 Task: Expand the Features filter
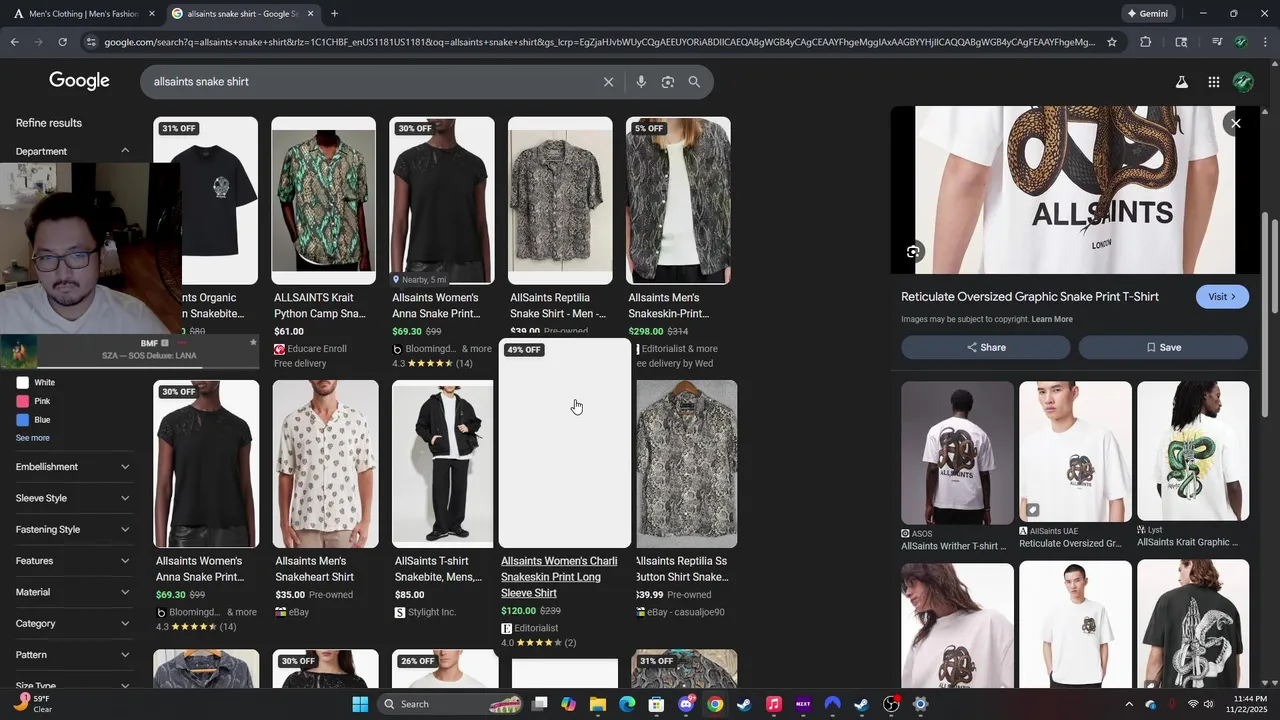tap(72, 561)
